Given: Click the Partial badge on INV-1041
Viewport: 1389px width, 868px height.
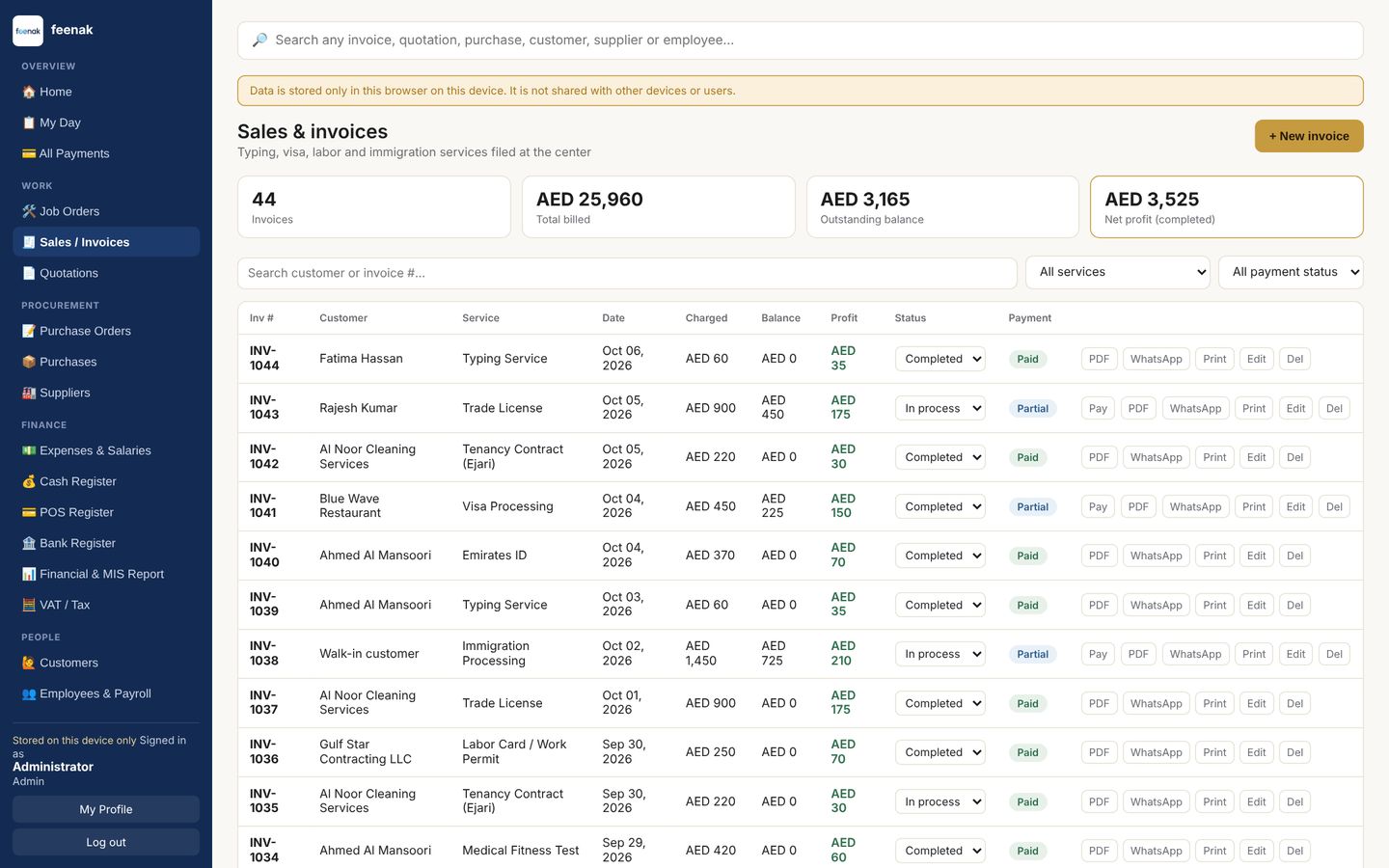Looking at the screenshot, I should [1032, 506].
